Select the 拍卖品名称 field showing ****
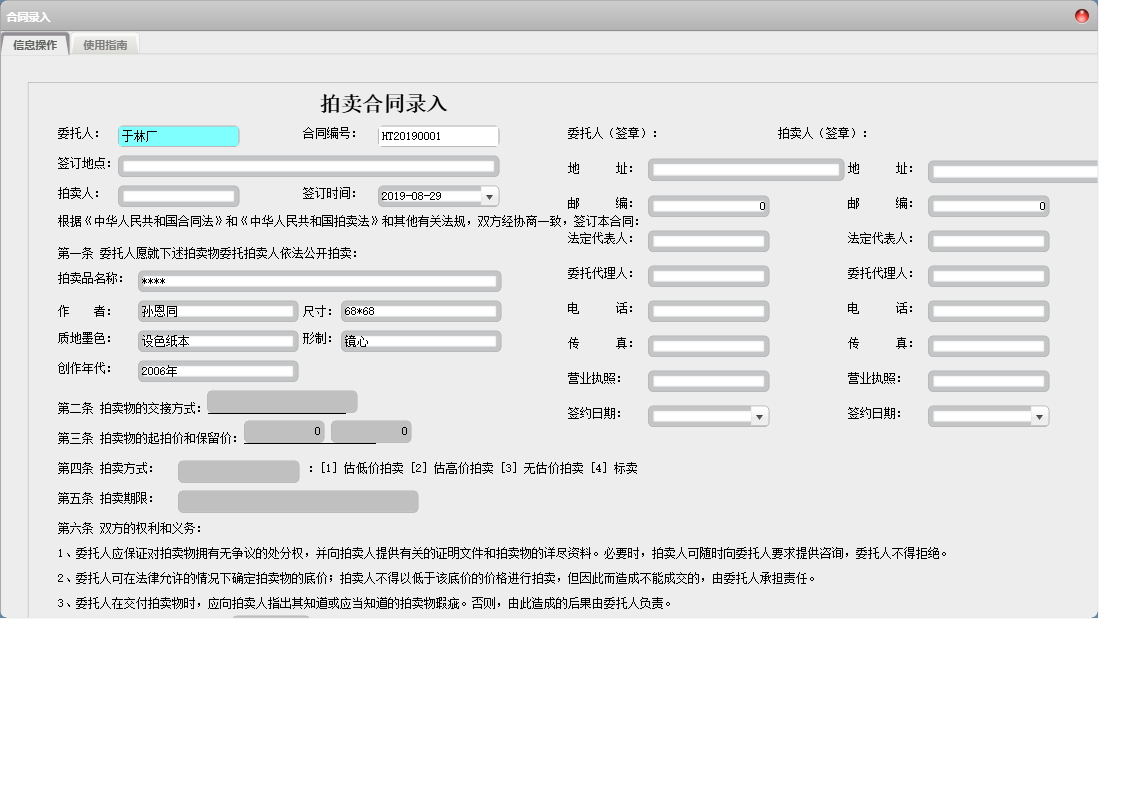The height and width of the screenshot is (794, 1130). (x=320, y=281)
